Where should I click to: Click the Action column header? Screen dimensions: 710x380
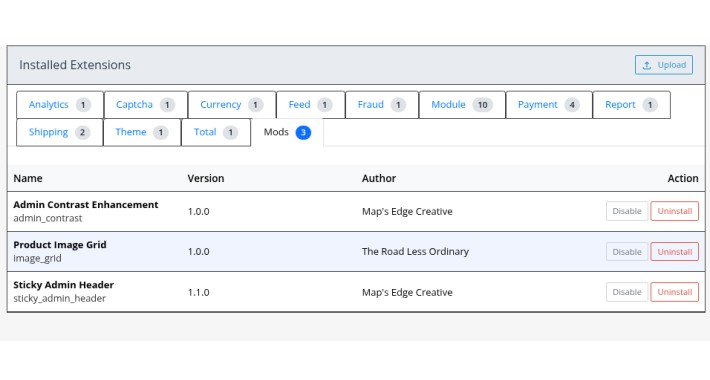(x=683, y=178)
